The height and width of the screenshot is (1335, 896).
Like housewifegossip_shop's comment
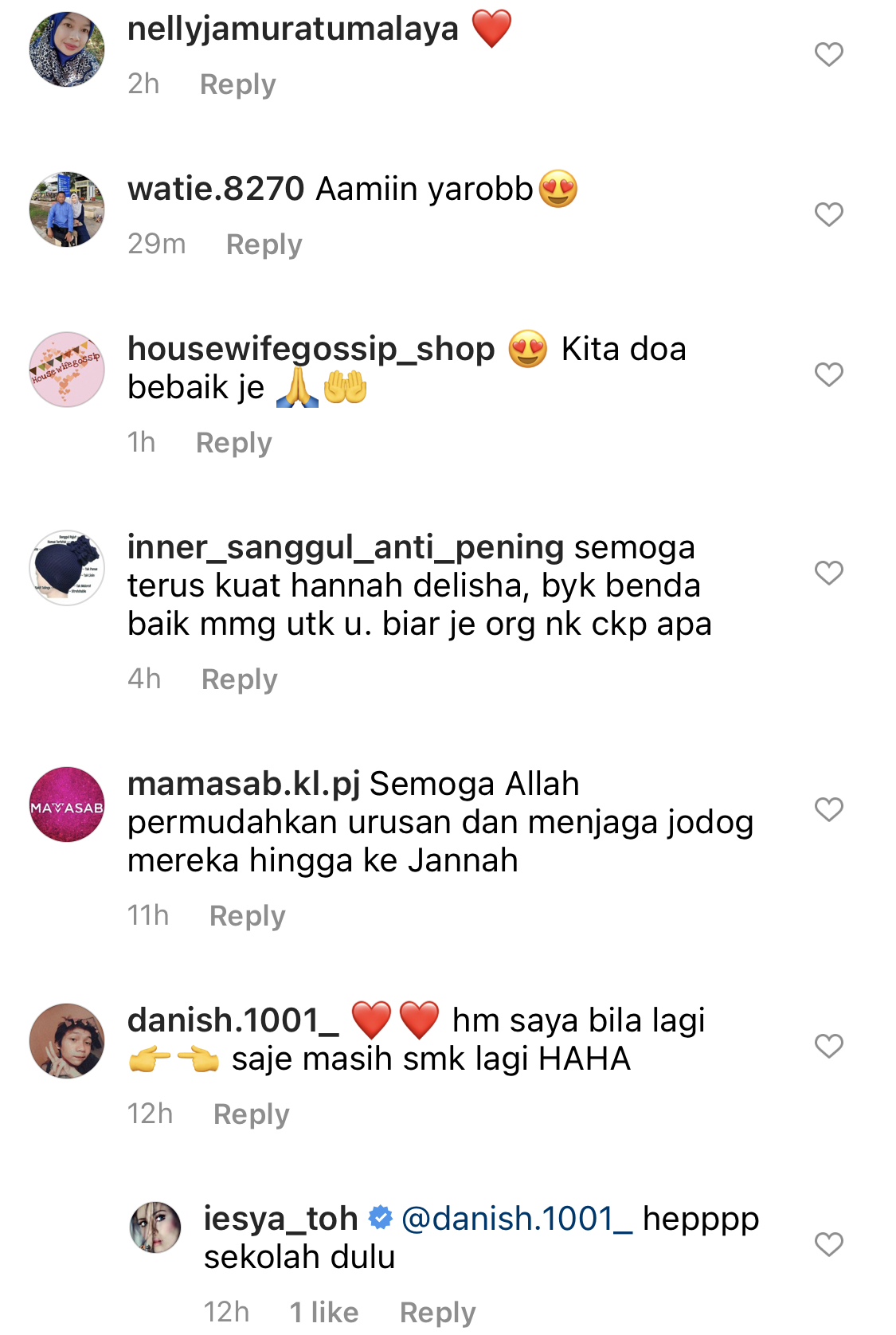828,374
